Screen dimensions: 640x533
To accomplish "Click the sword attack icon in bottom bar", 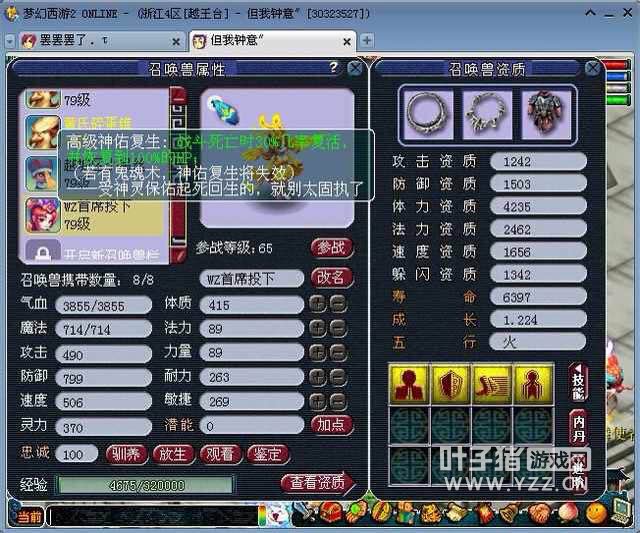I will [x=304, y=512].
